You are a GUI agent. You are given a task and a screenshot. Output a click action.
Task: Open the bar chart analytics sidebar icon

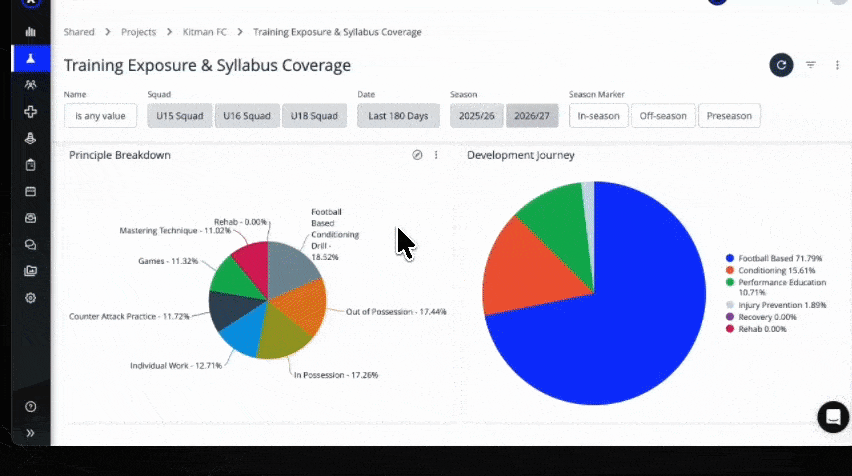[x=30, y=32]
